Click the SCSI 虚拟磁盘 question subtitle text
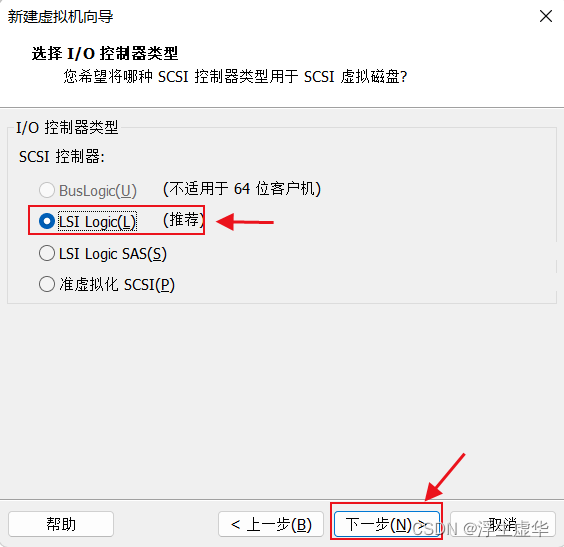Screen dimensions: 564x547 point(235,77)
